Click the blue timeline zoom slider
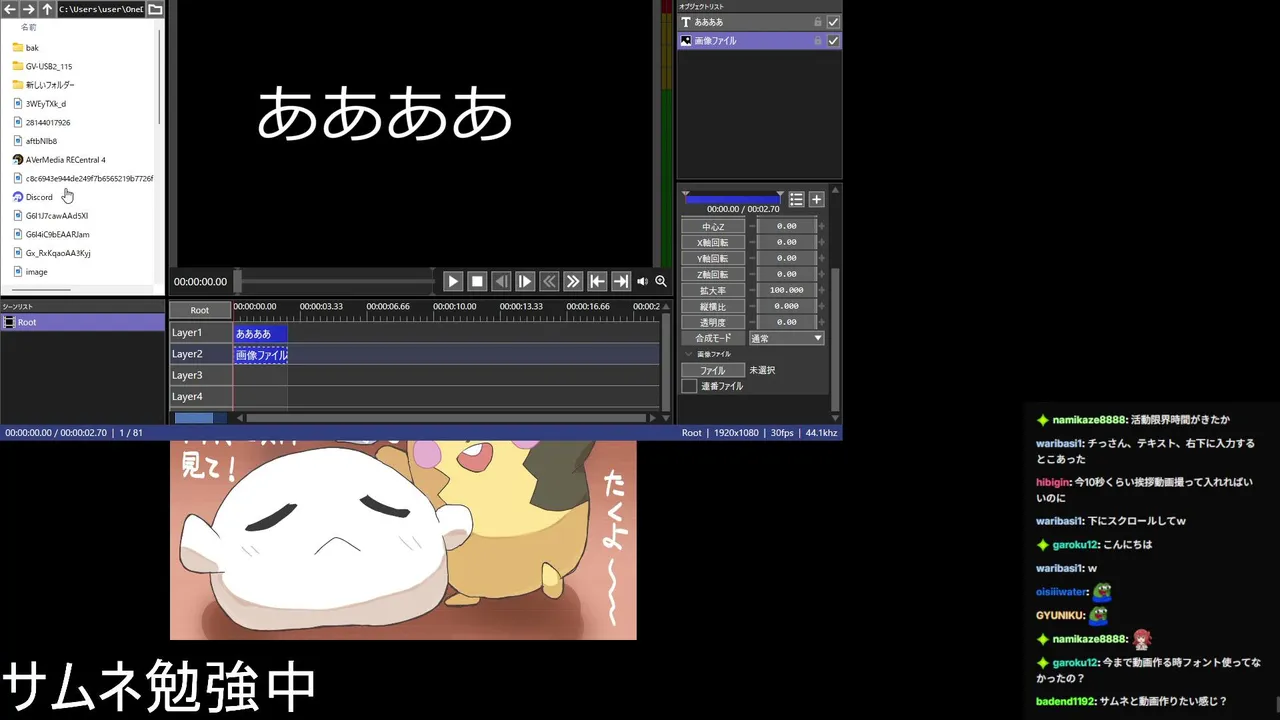 tap(201, 418)
